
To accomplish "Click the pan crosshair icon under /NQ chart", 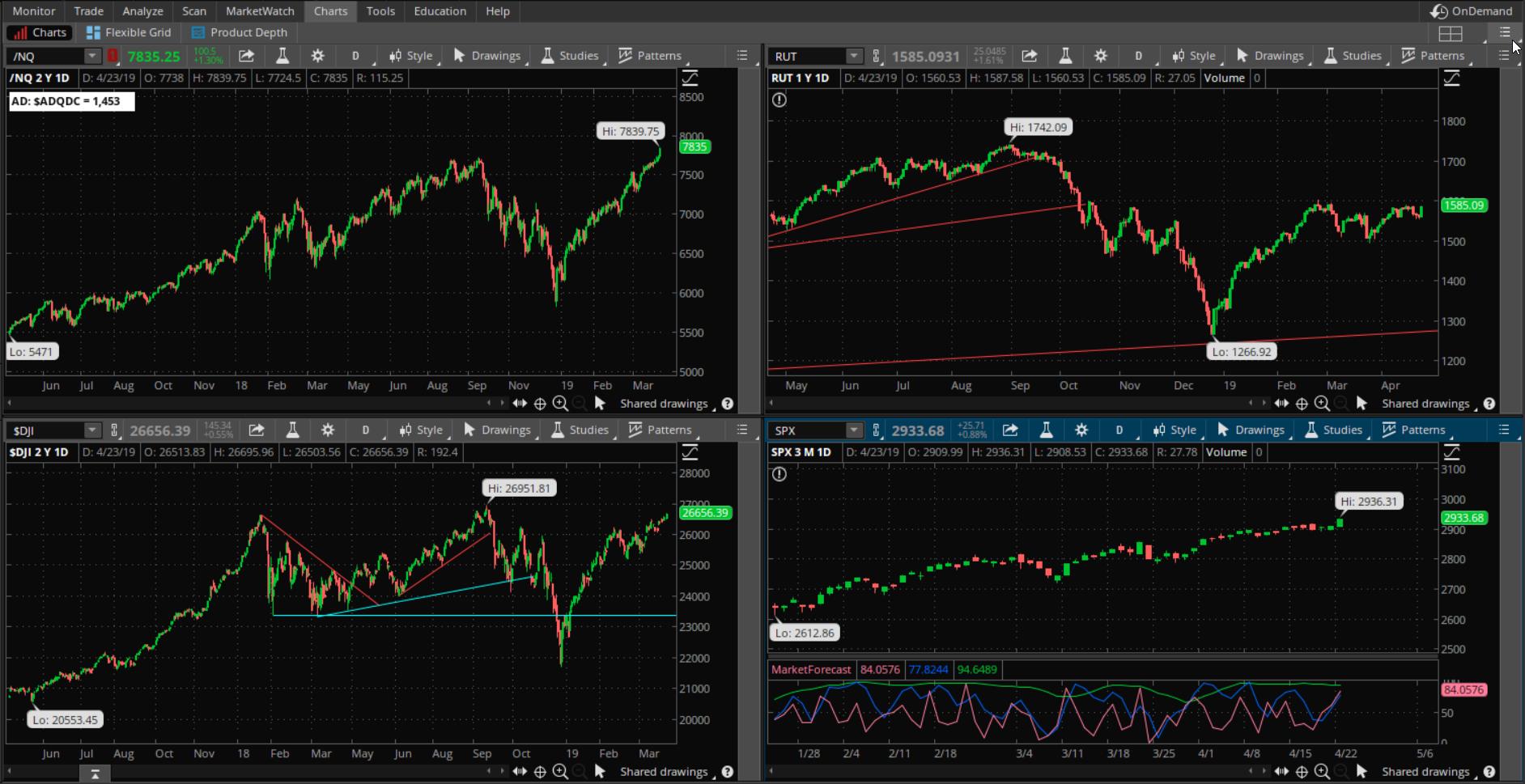I will pos(540,404).
